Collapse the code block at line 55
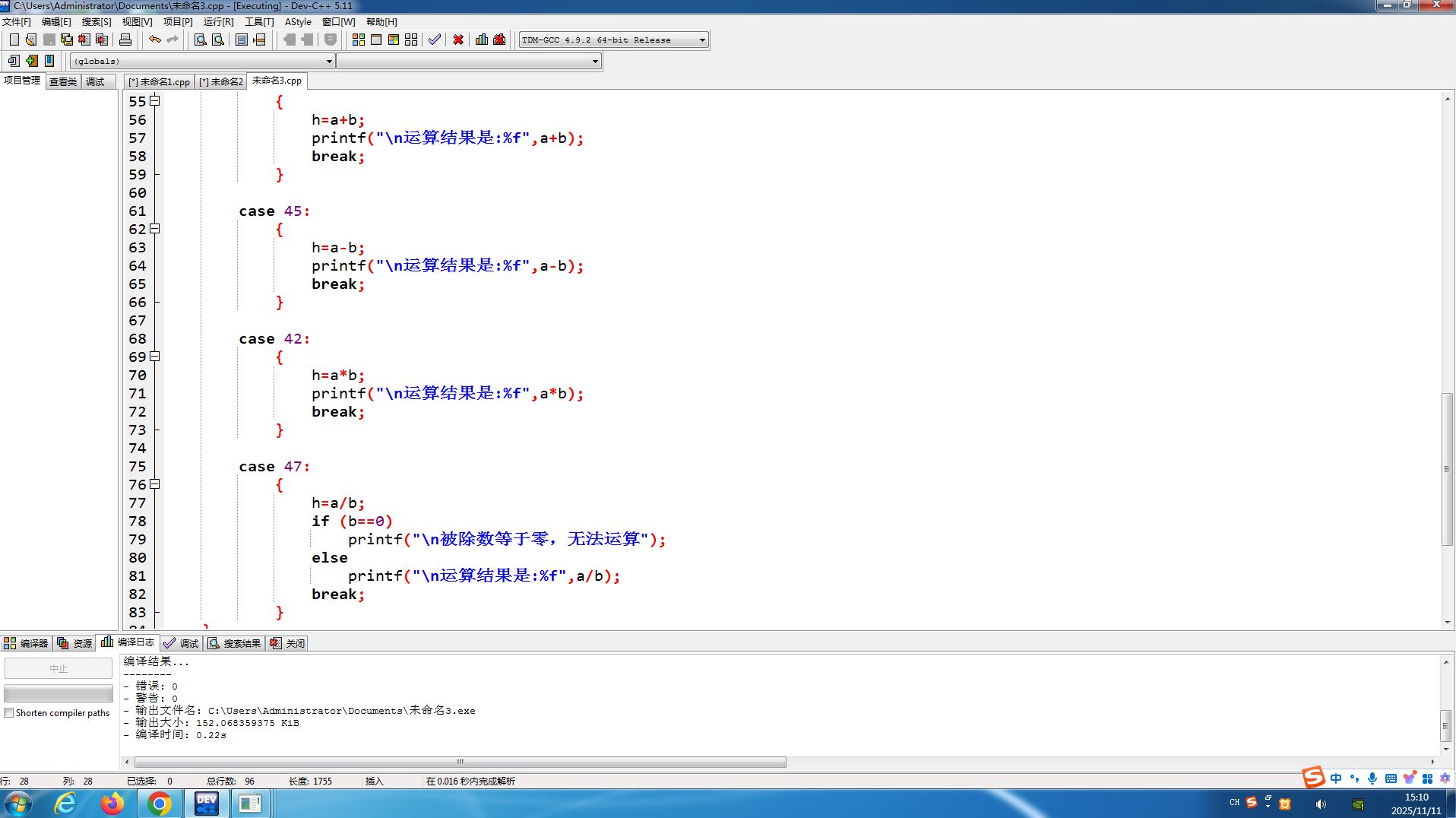This screenshot has width=1456, height=818. [x=155, y=100]
